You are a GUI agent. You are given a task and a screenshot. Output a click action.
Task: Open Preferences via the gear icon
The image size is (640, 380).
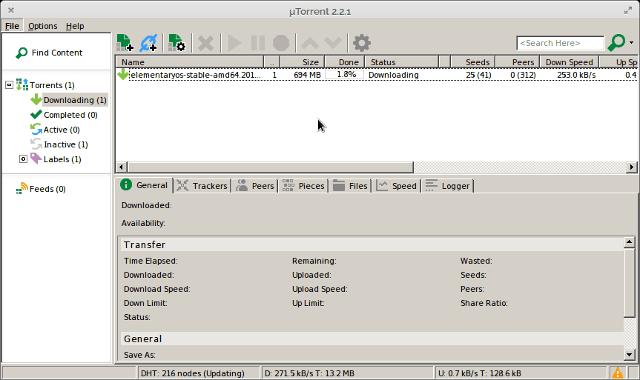[x=362, y=43]
